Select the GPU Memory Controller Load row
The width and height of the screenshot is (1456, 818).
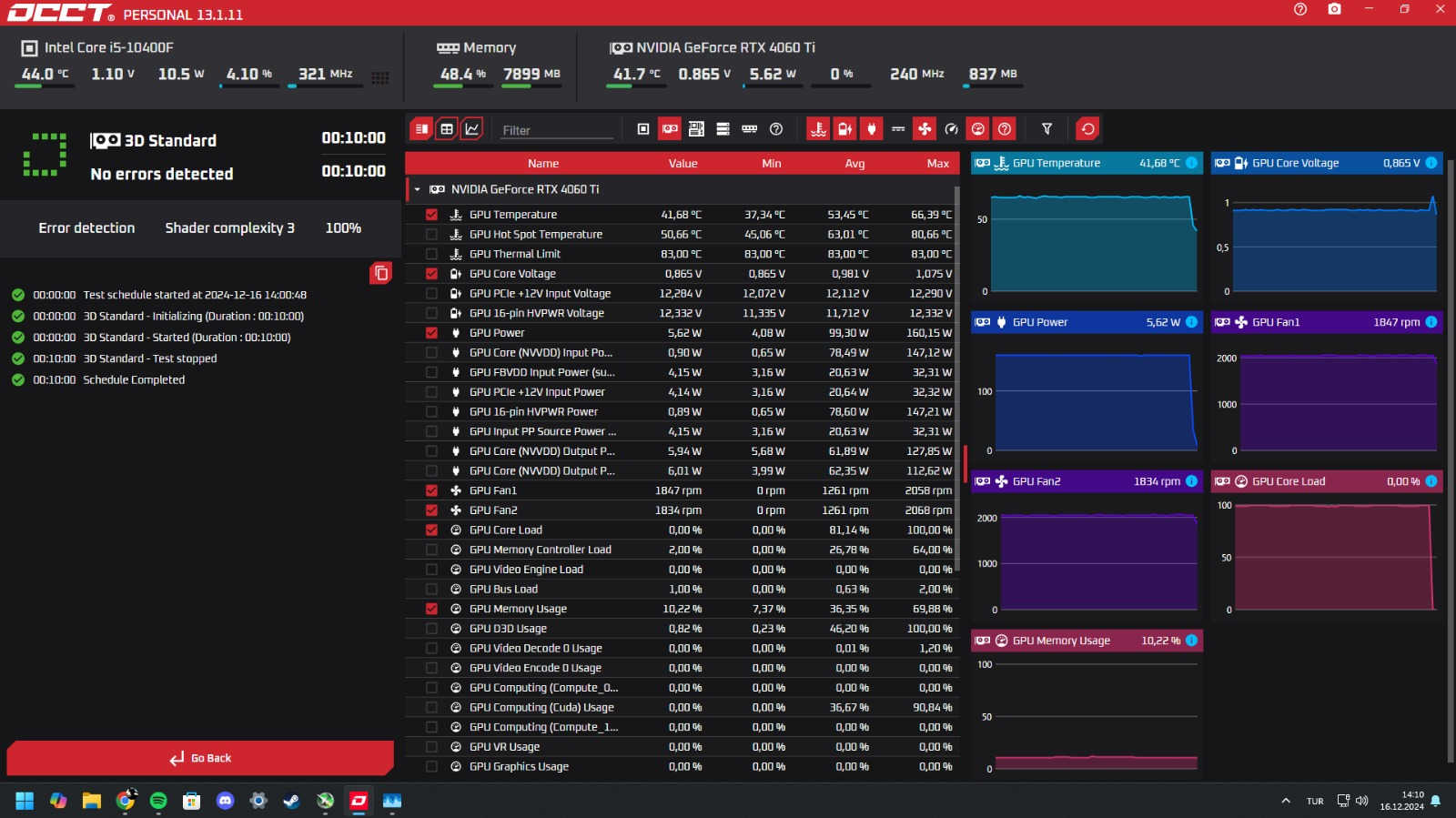[x=682, y=550]
